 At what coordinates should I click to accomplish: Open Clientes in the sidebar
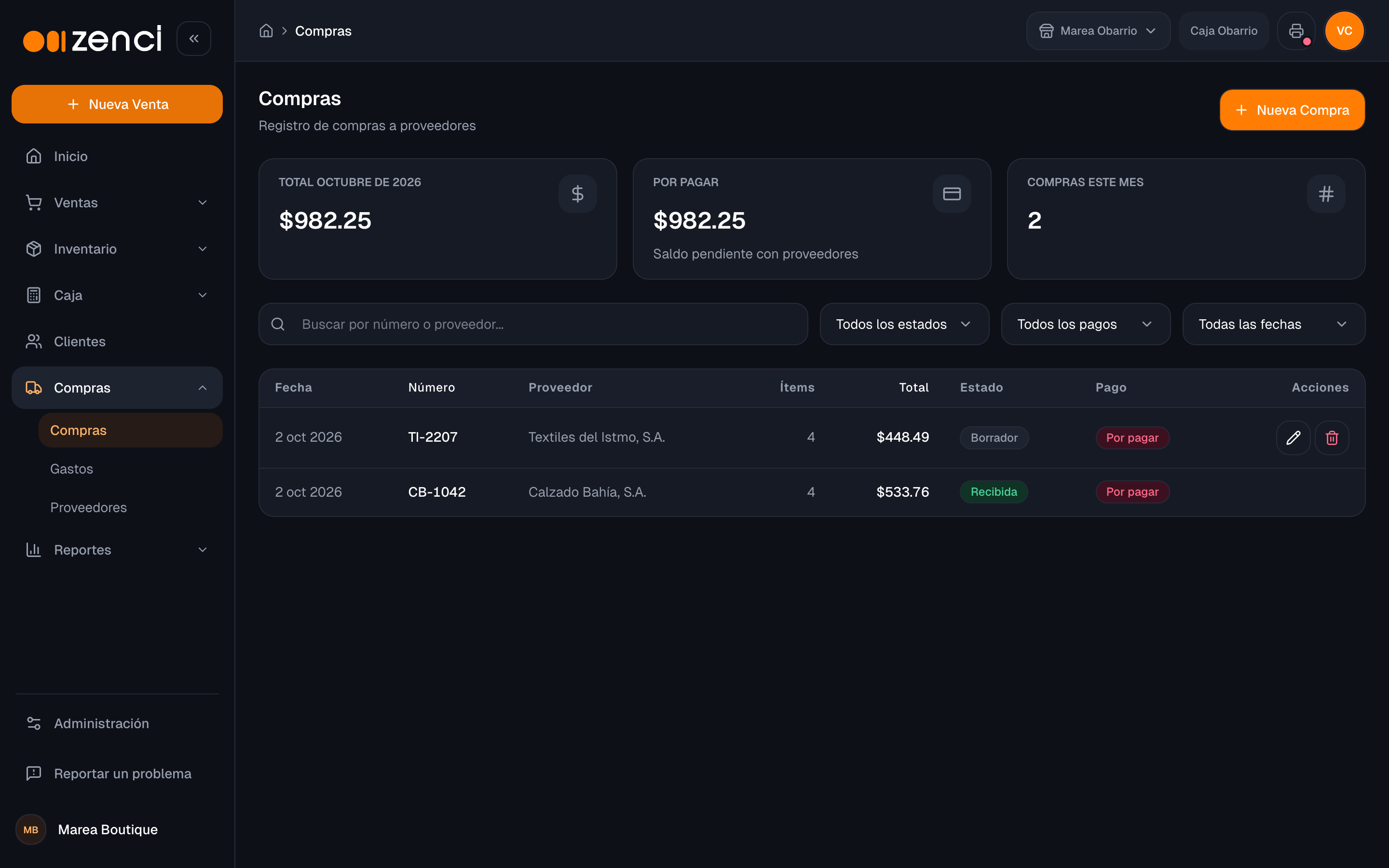coord(117,341)
